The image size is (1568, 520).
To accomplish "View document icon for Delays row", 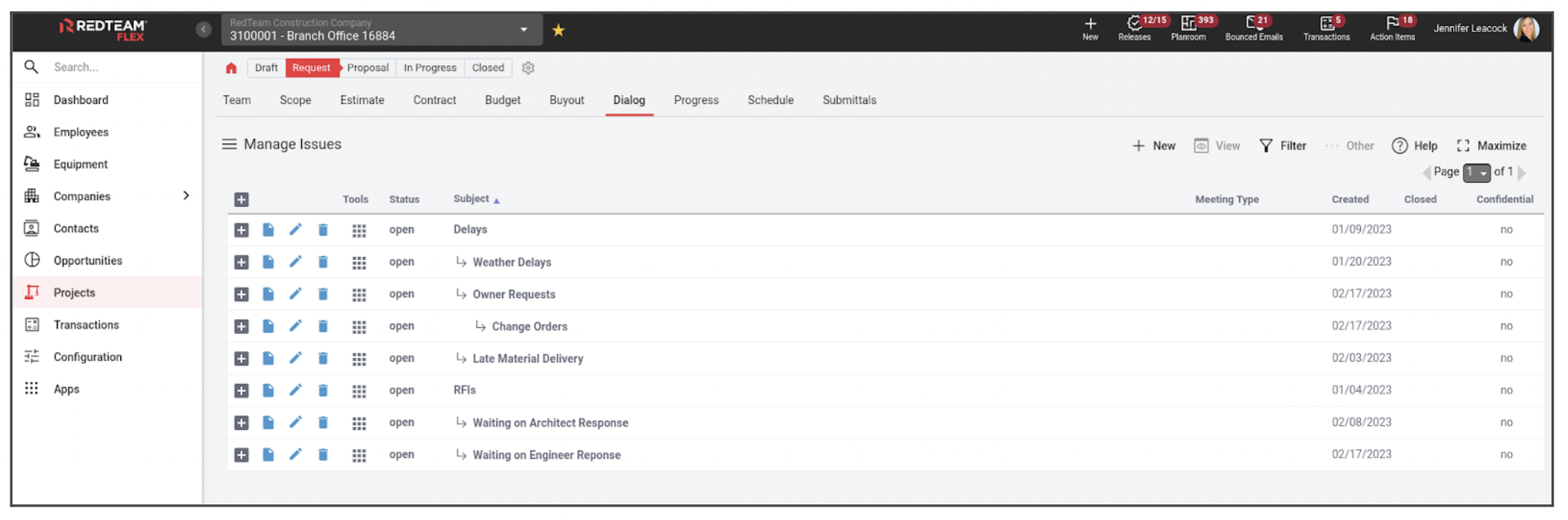I will [268, 229].
